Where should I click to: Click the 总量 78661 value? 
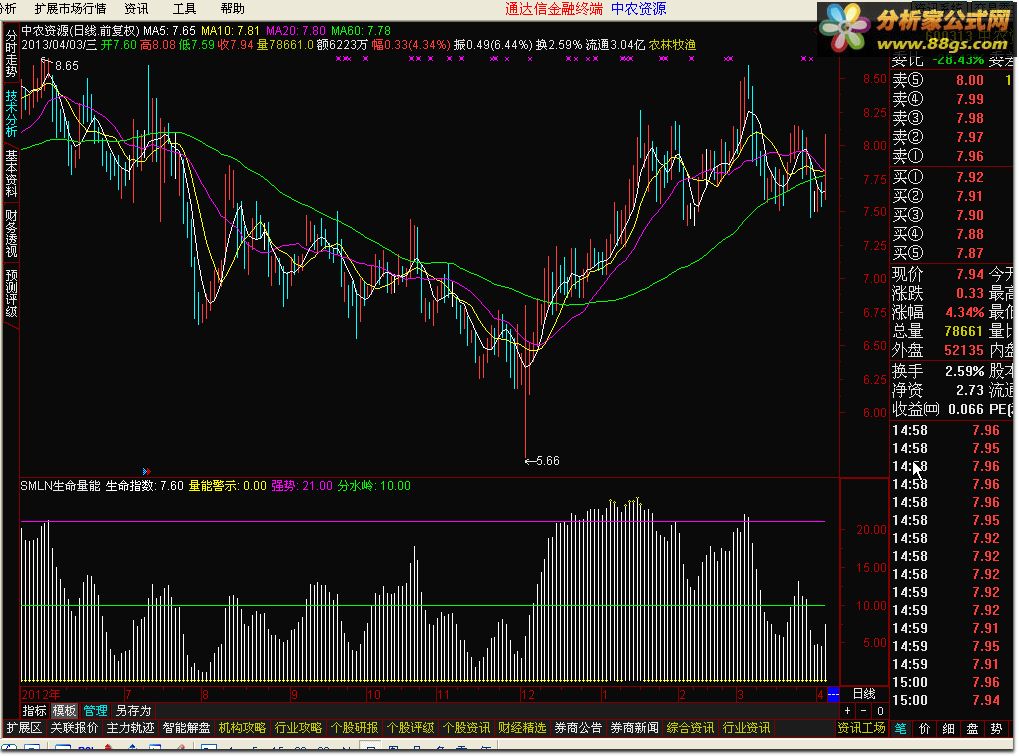click(964, 331)
